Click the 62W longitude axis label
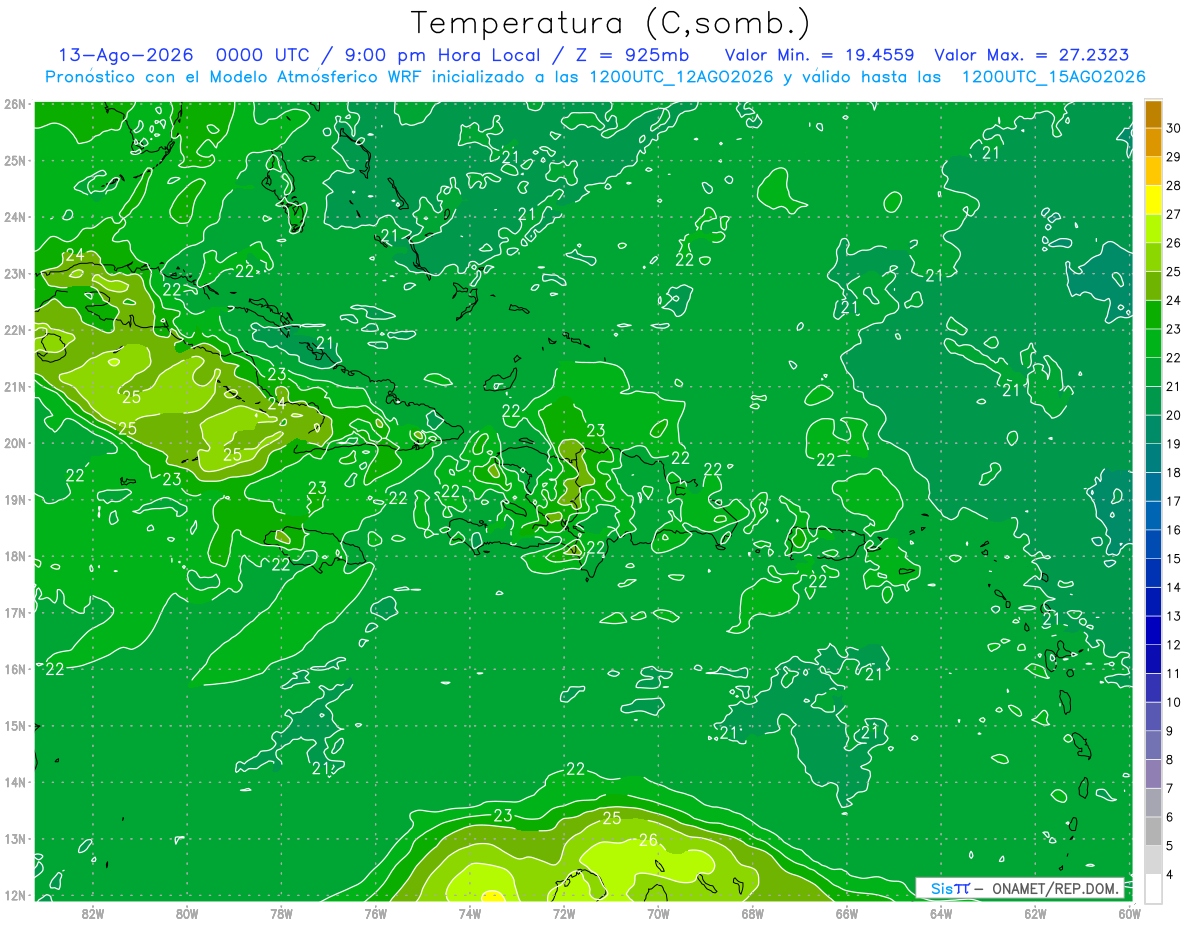The width and height of the screenshot is (1200, 927). 1035,912
